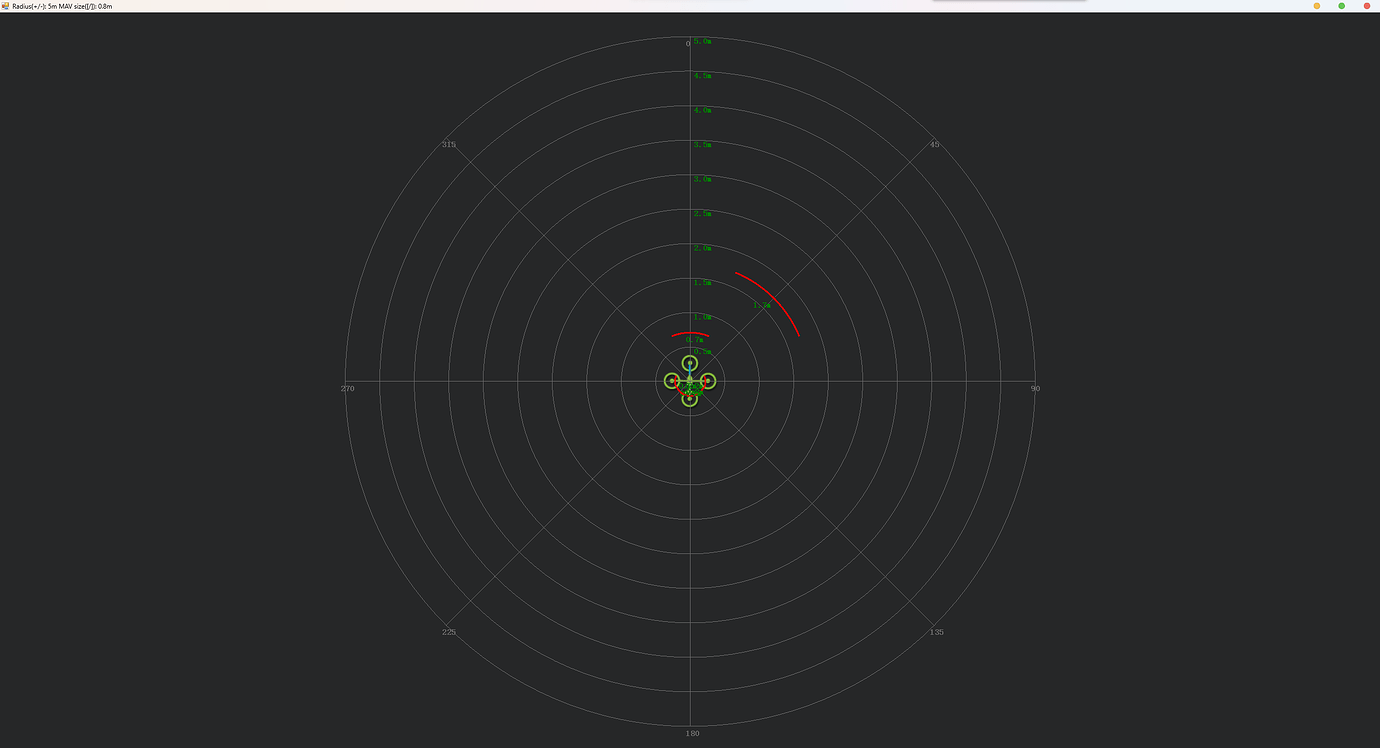This screenshot has height=748, width=1380.
Task: Click the 0.5m innermost range label
Action: pyautogui.click(x=702, y=351)
